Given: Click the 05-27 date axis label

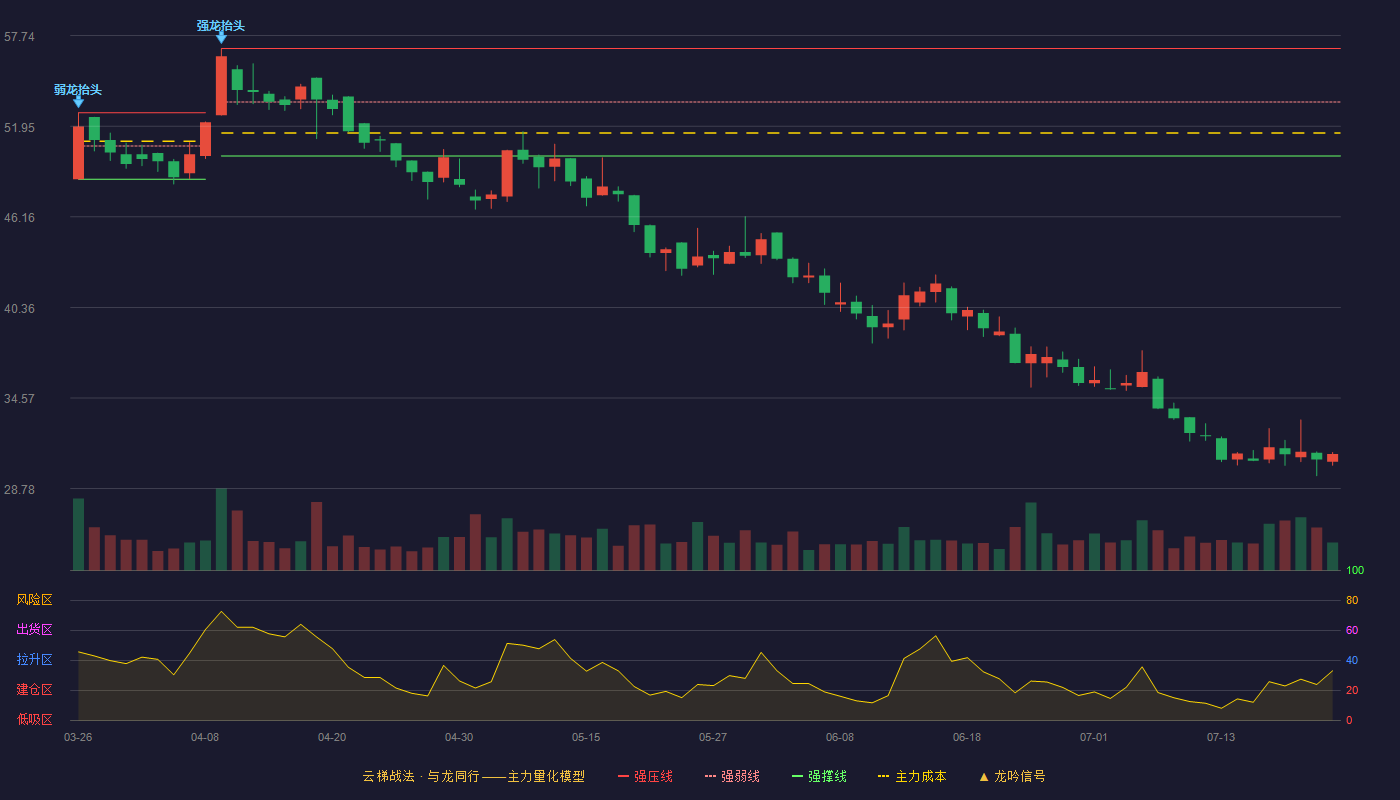Looking at the screenshot, I should pyautogui.click(x=713, y=737).
